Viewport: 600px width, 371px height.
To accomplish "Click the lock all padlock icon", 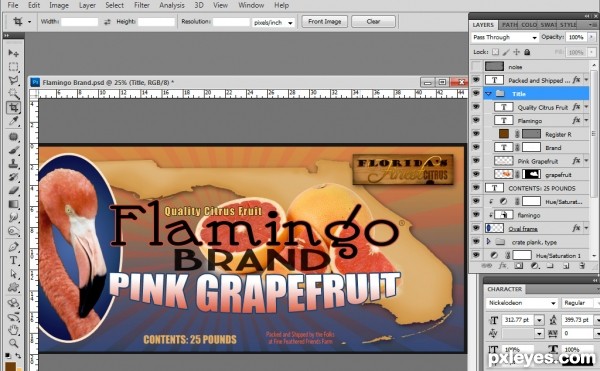I will click(x=527, y=52).
